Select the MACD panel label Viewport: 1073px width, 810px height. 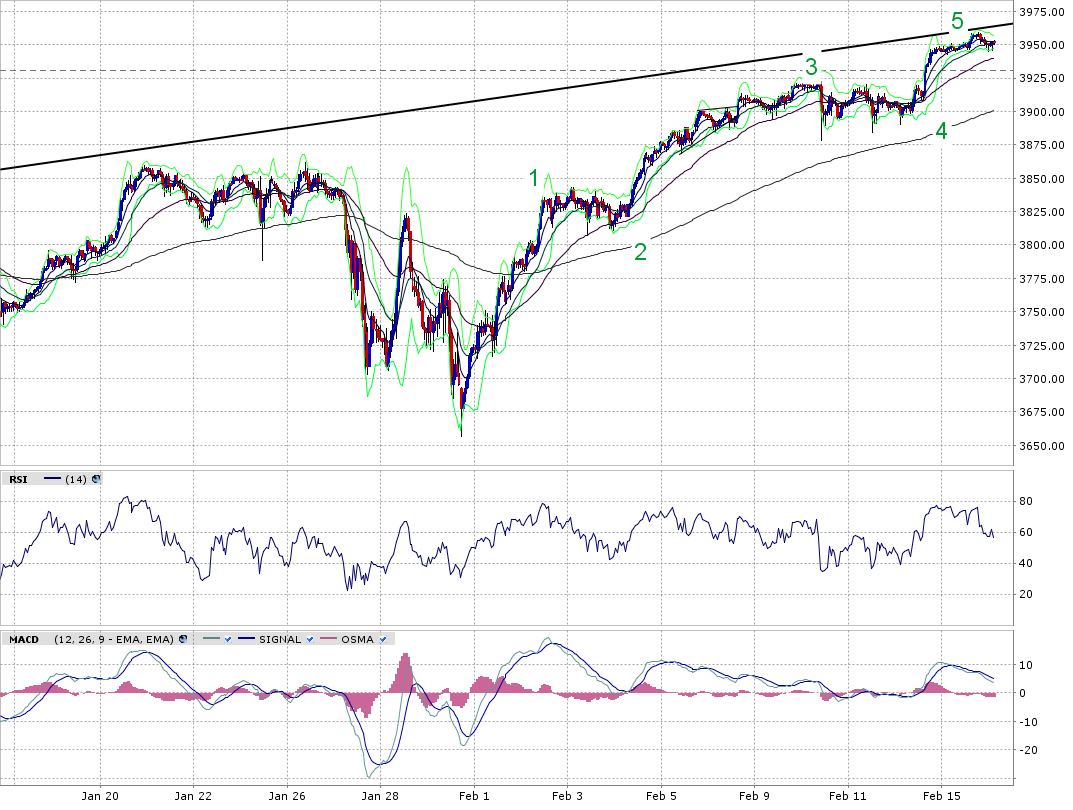[x=24, y=640]
